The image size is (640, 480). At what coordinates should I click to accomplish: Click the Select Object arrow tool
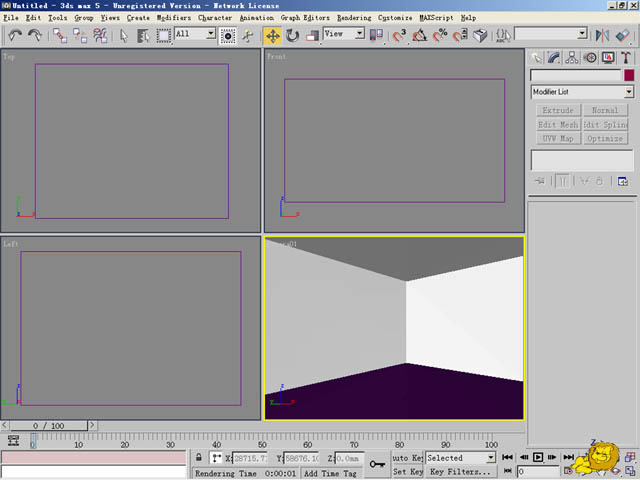pos(124,35)
